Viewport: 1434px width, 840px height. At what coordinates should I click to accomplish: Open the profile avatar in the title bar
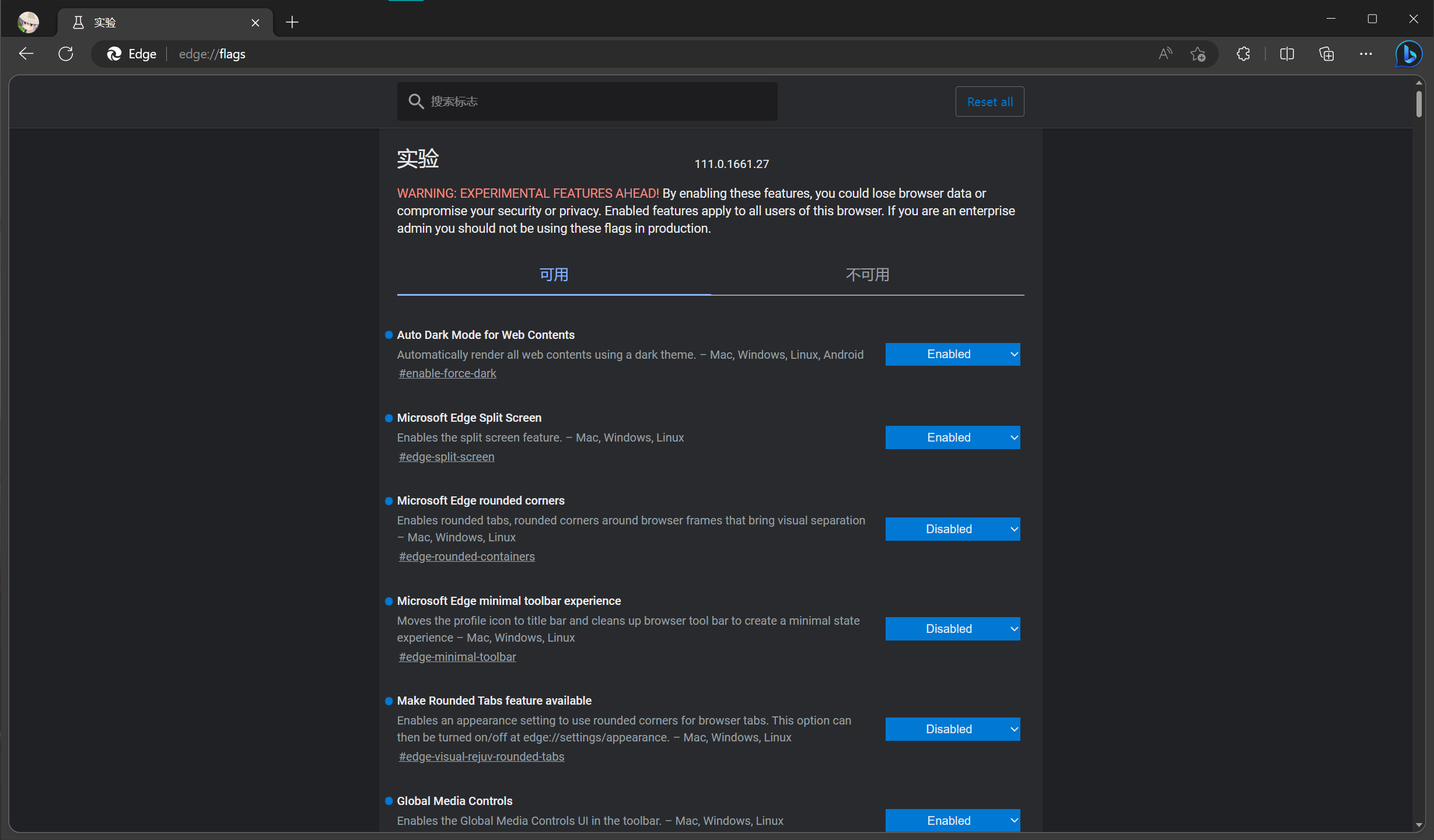tap(27, 22)
